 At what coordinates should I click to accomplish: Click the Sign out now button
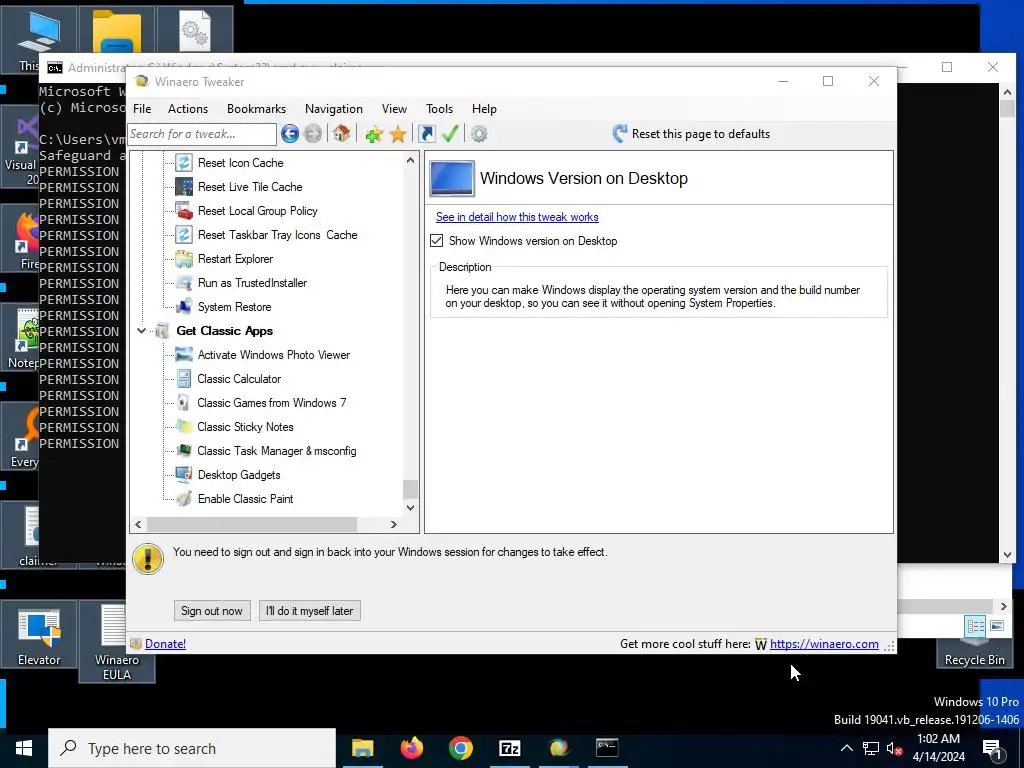coord(212,611)
